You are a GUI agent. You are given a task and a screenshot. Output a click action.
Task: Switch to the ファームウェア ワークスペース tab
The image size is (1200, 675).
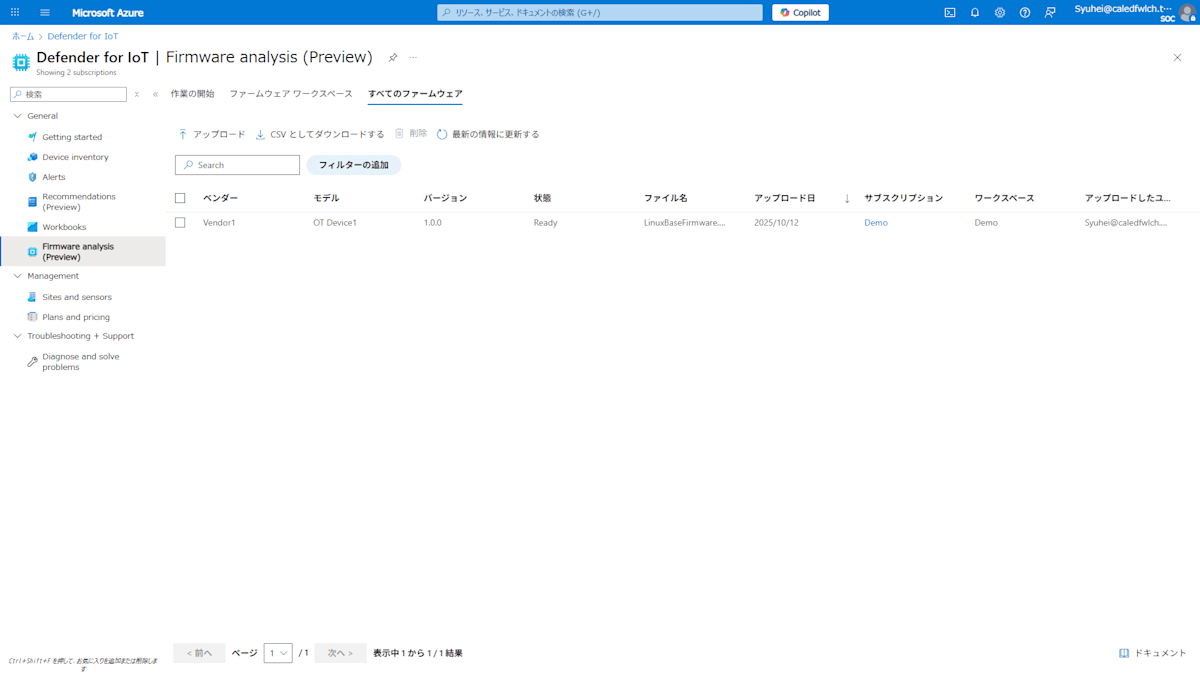(291, 94)
